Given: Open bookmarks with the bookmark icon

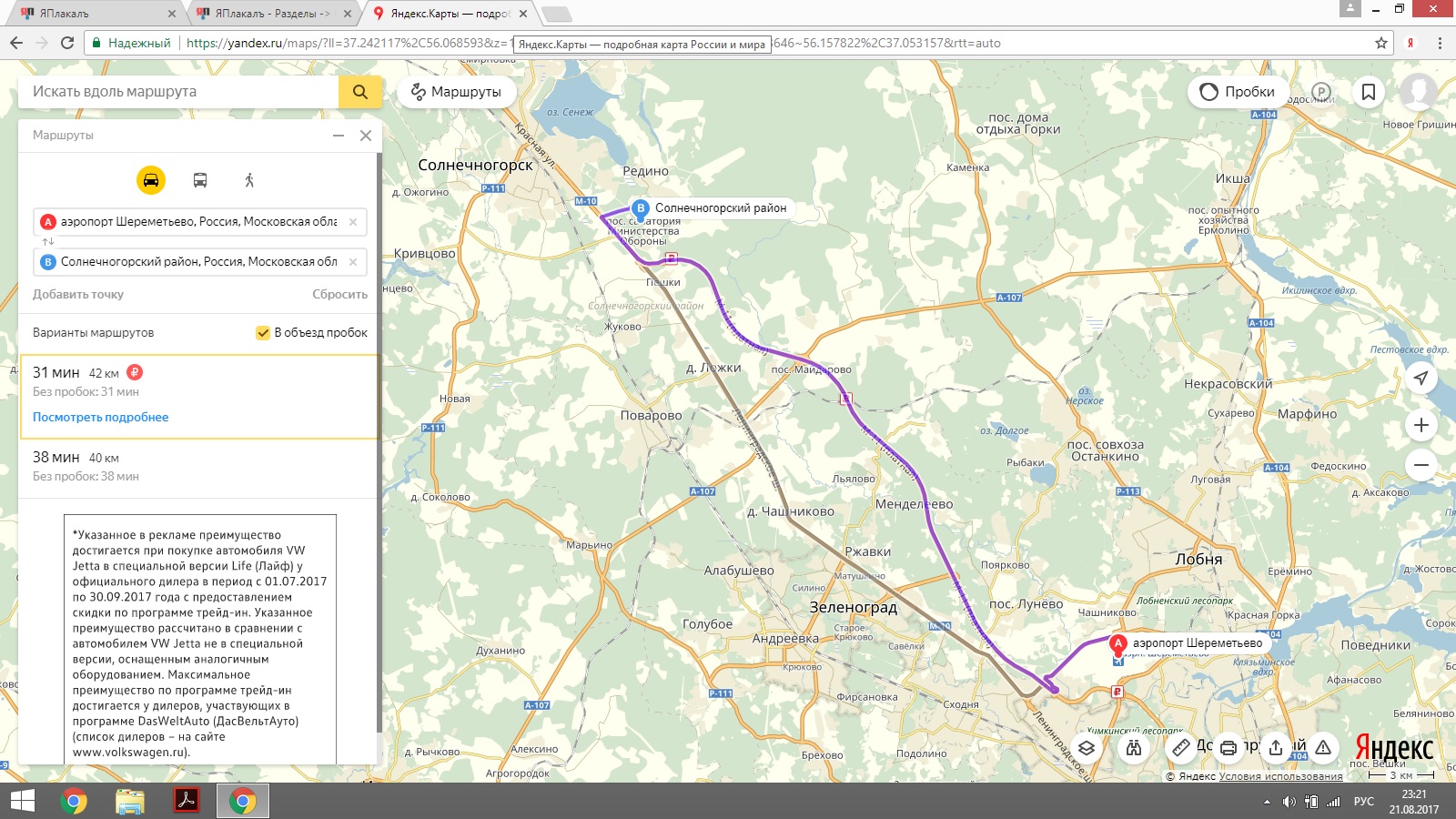Looking at the screenshot, I should pyautogui.click(x=1368, y=92).
